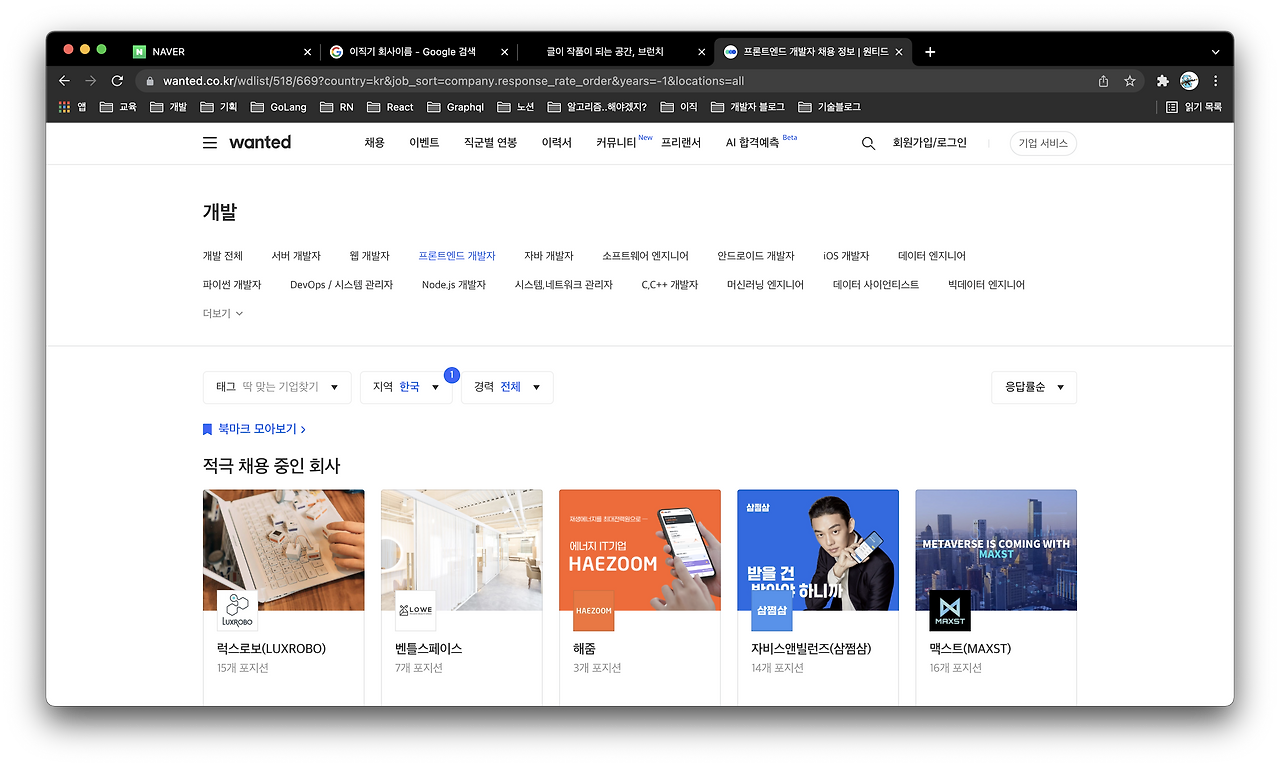Select 커뮤니티 in the navigation menu
The image size is (1280, 767).
pyautogui.click(x=616, y=143)
